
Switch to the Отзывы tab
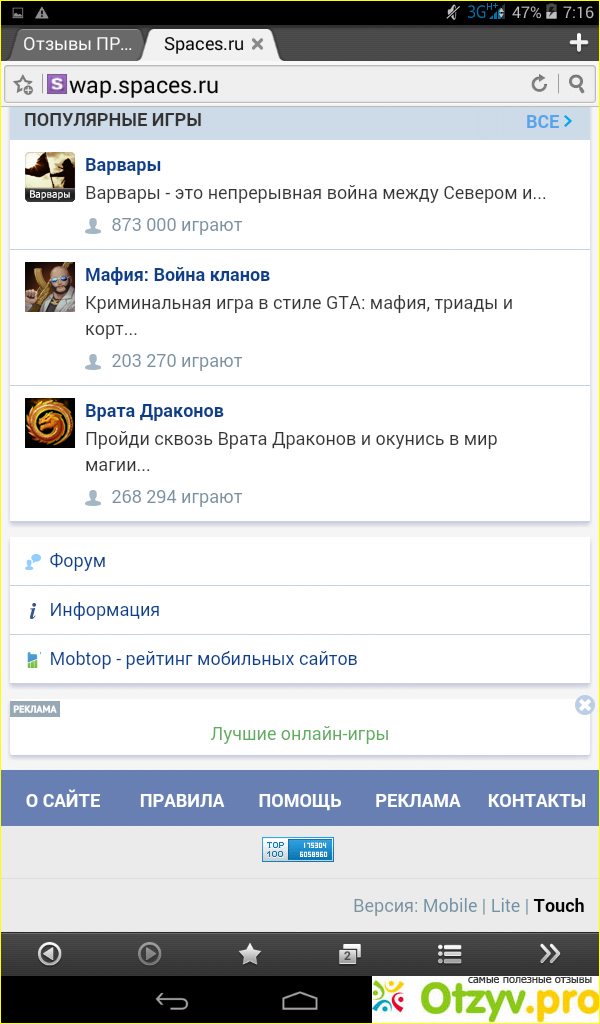76,44
